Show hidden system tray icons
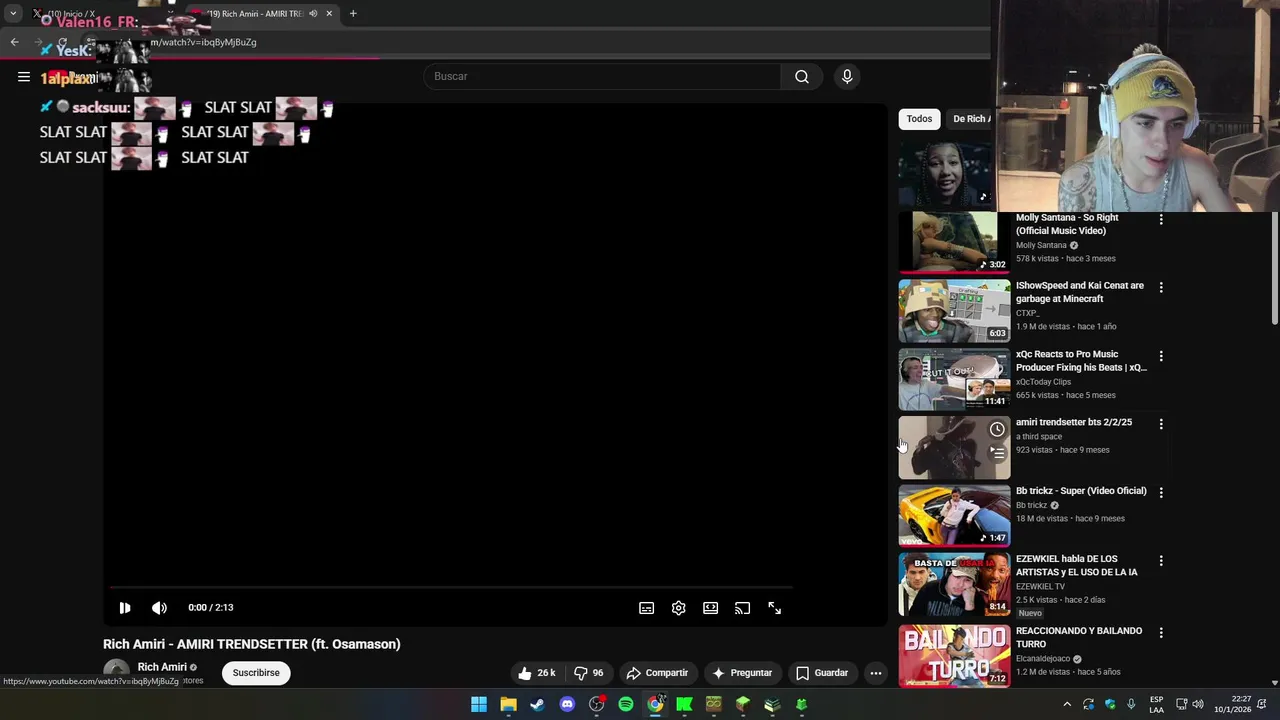 click(1067, 705)
